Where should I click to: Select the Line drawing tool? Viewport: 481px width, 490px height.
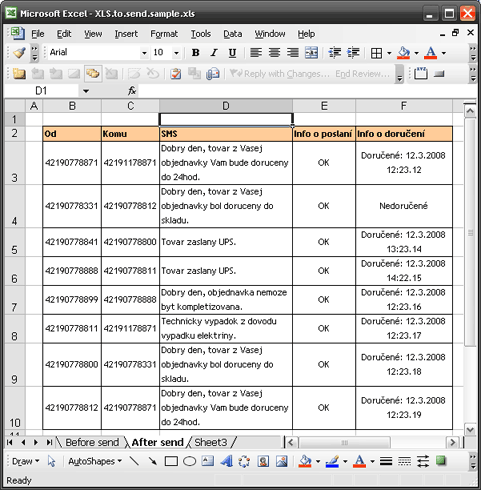tap(134, 461)
